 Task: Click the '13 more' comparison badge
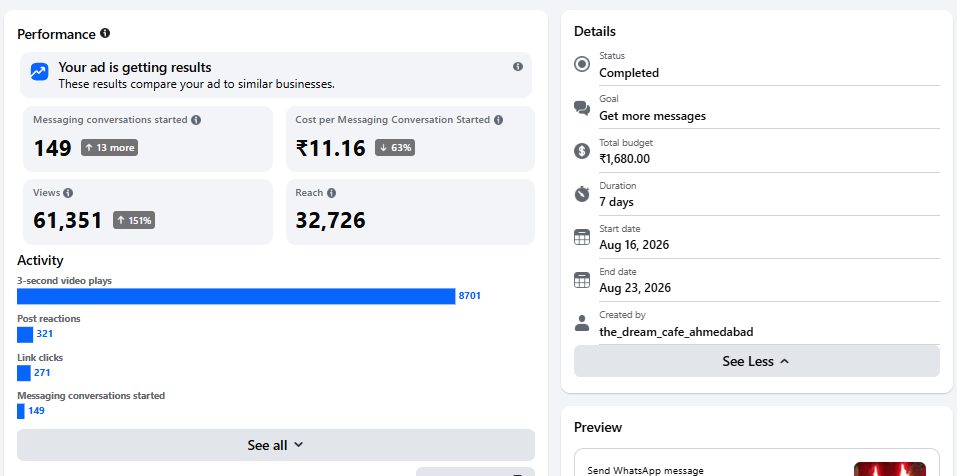coord(109,148)
